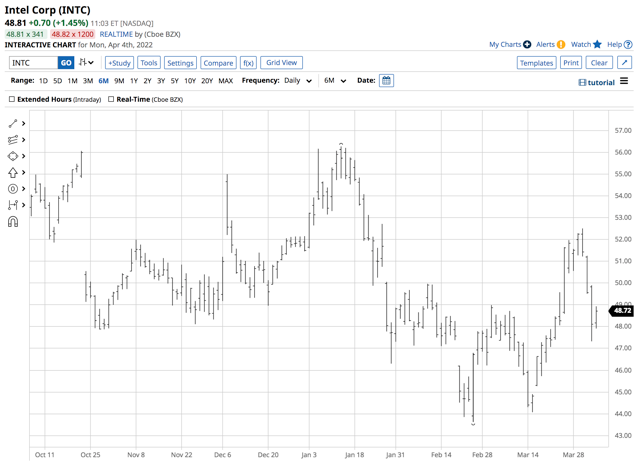
Task: Open the Alerts link
Action: 545,44
